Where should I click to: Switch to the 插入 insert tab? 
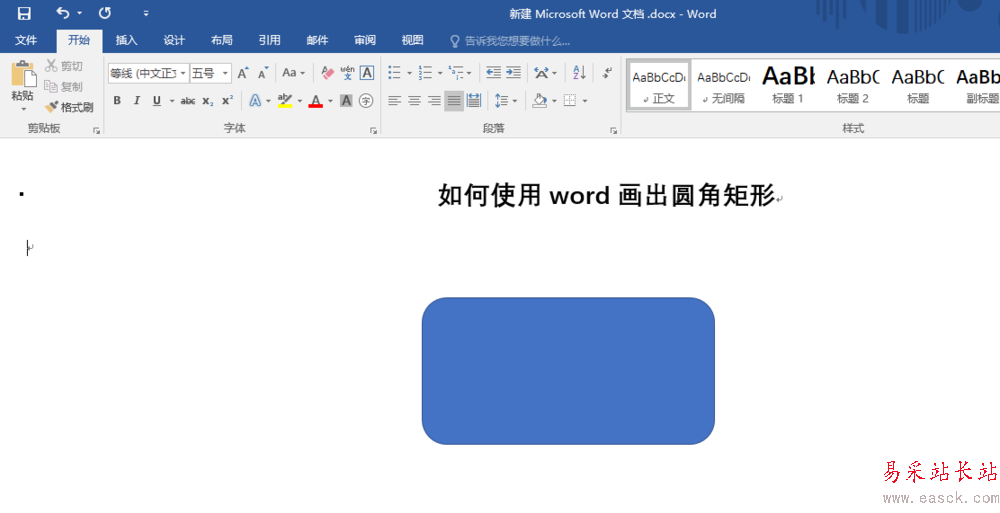pos(126,41)
